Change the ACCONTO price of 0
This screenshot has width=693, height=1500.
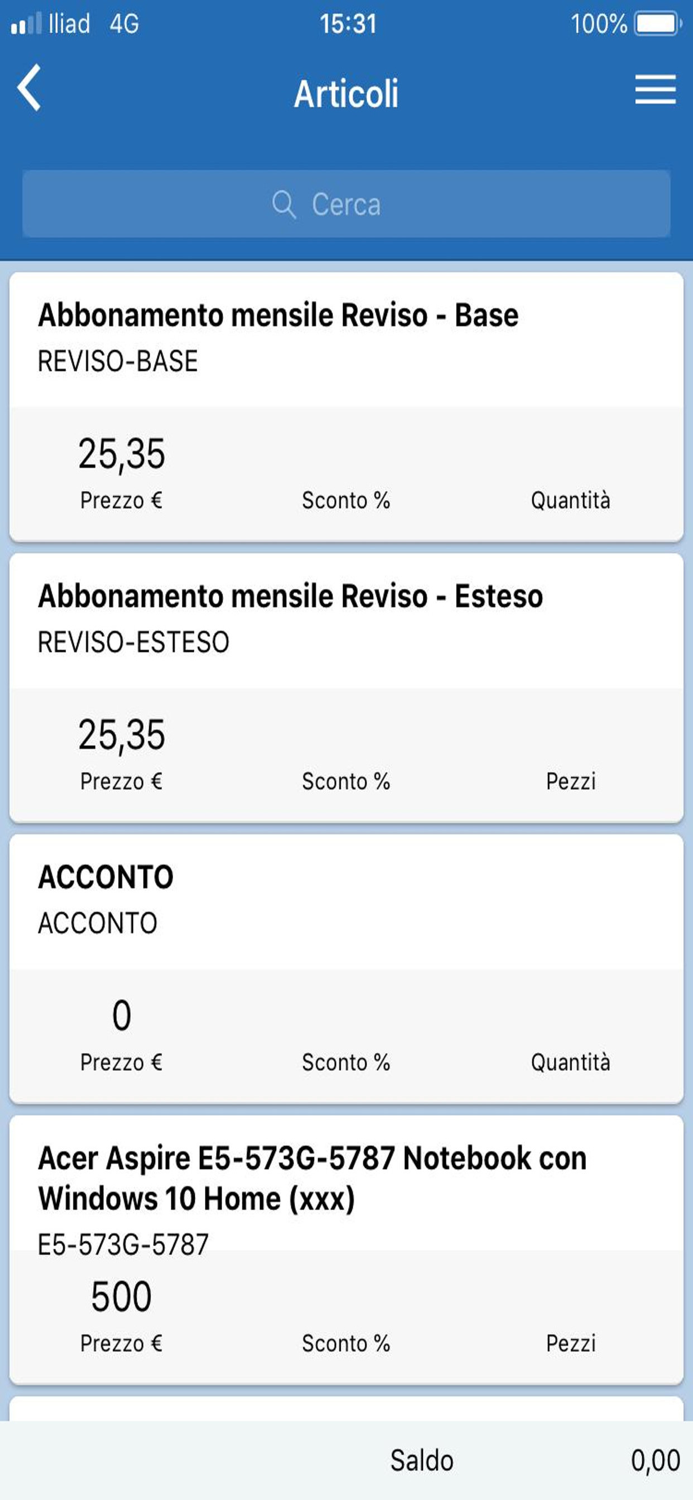[122, 1017]
